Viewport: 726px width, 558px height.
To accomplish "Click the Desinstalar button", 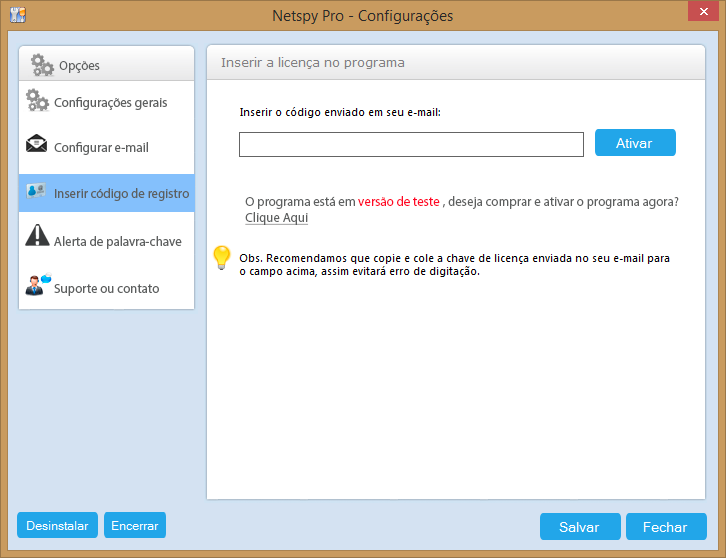I will point(57,525).
